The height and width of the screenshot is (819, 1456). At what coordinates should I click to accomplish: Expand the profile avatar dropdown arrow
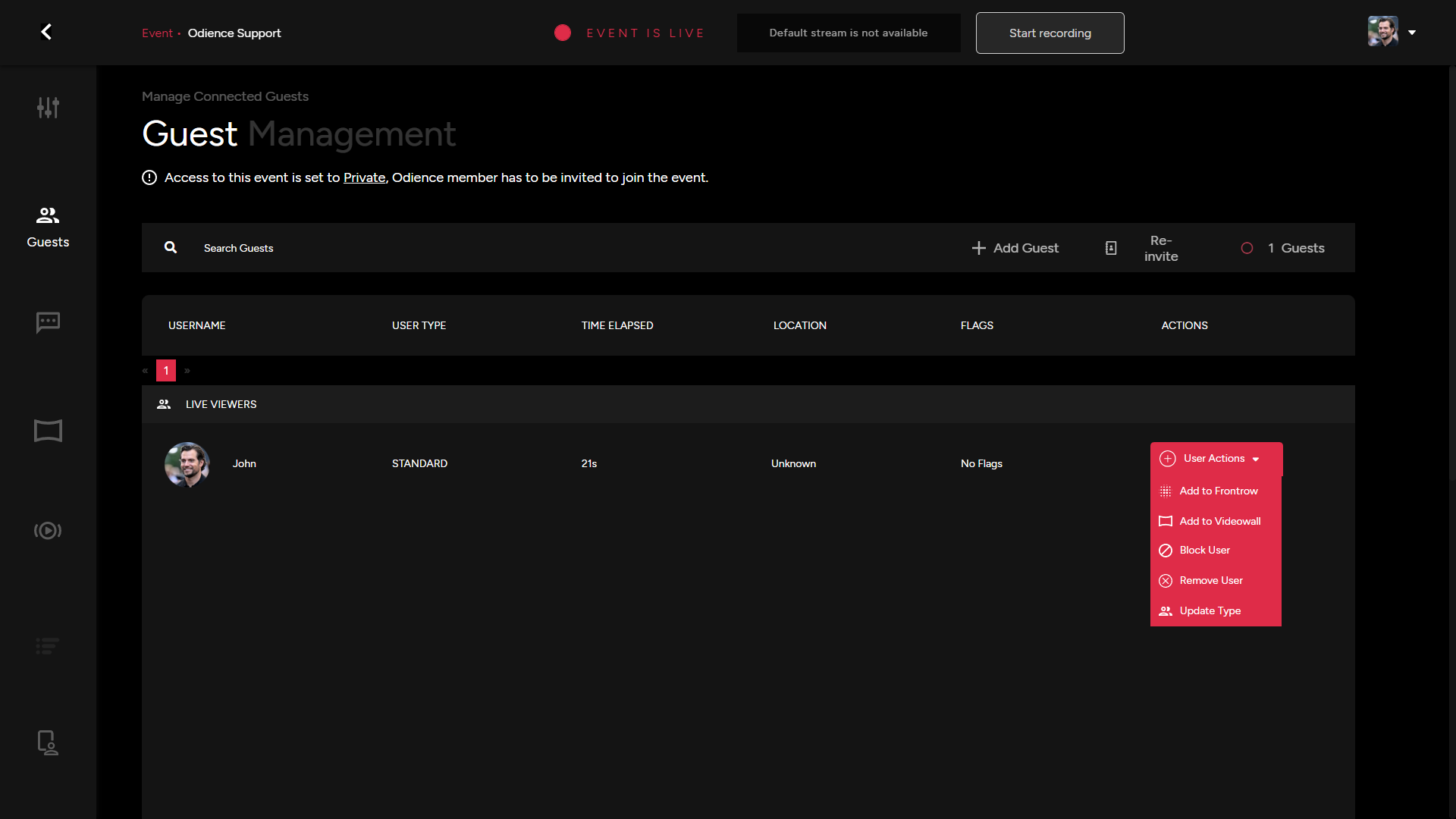(1412, 33)
